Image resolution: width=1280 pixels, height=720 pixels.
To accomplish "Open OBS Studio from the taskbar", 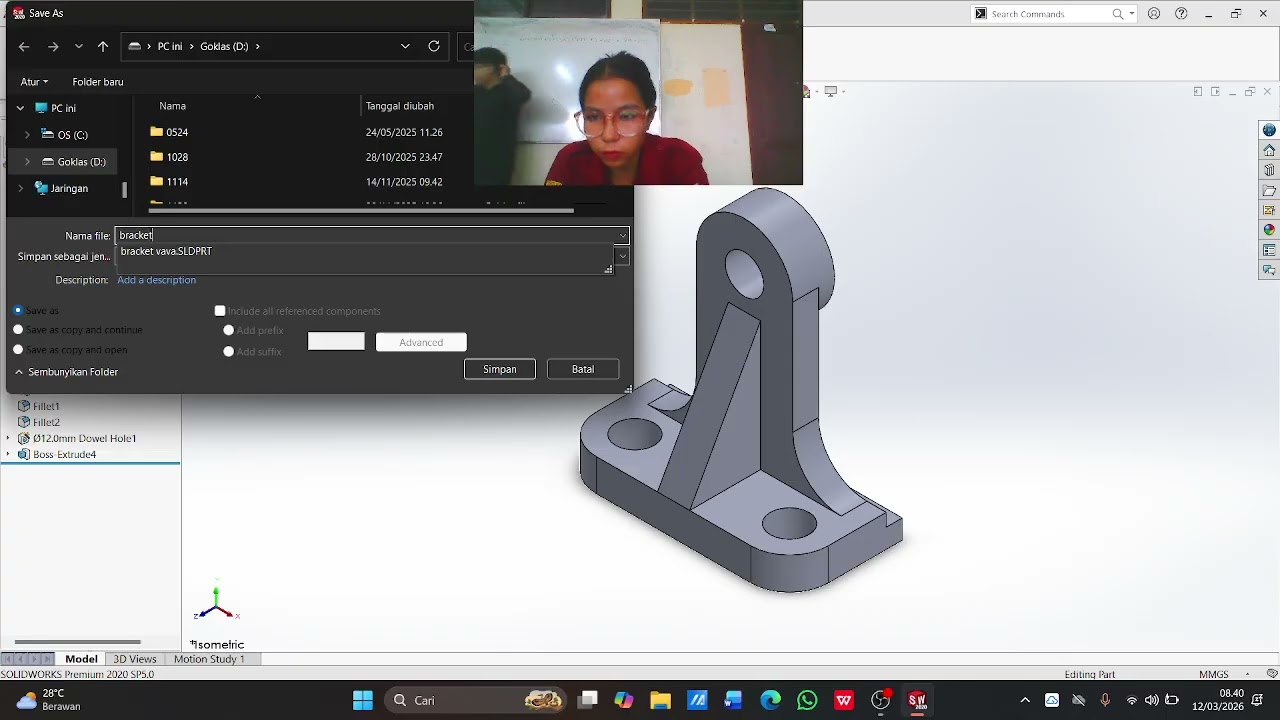I will (881, 700).
